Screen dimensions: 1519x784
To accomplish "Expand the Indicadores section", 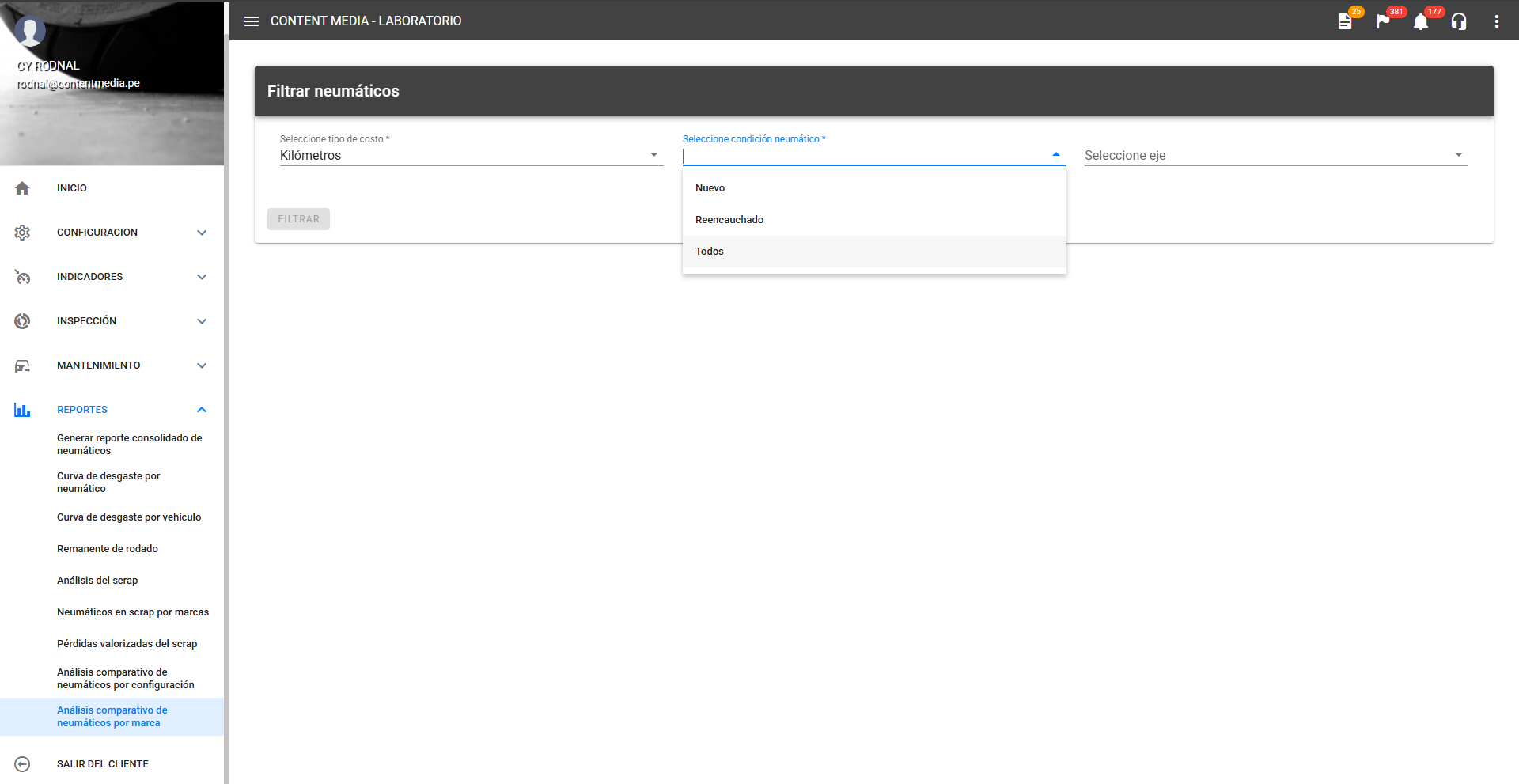I will click(202, 277).
